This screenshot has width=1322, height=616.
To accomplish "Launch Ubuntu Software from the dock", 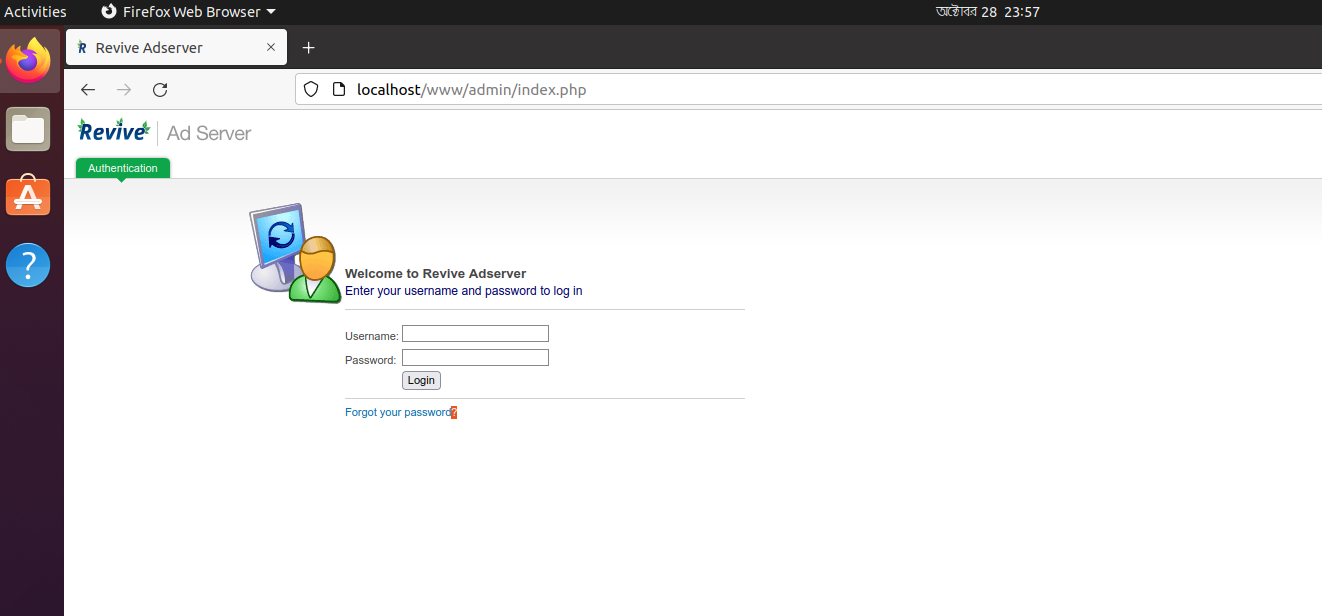I will [28, 196].
